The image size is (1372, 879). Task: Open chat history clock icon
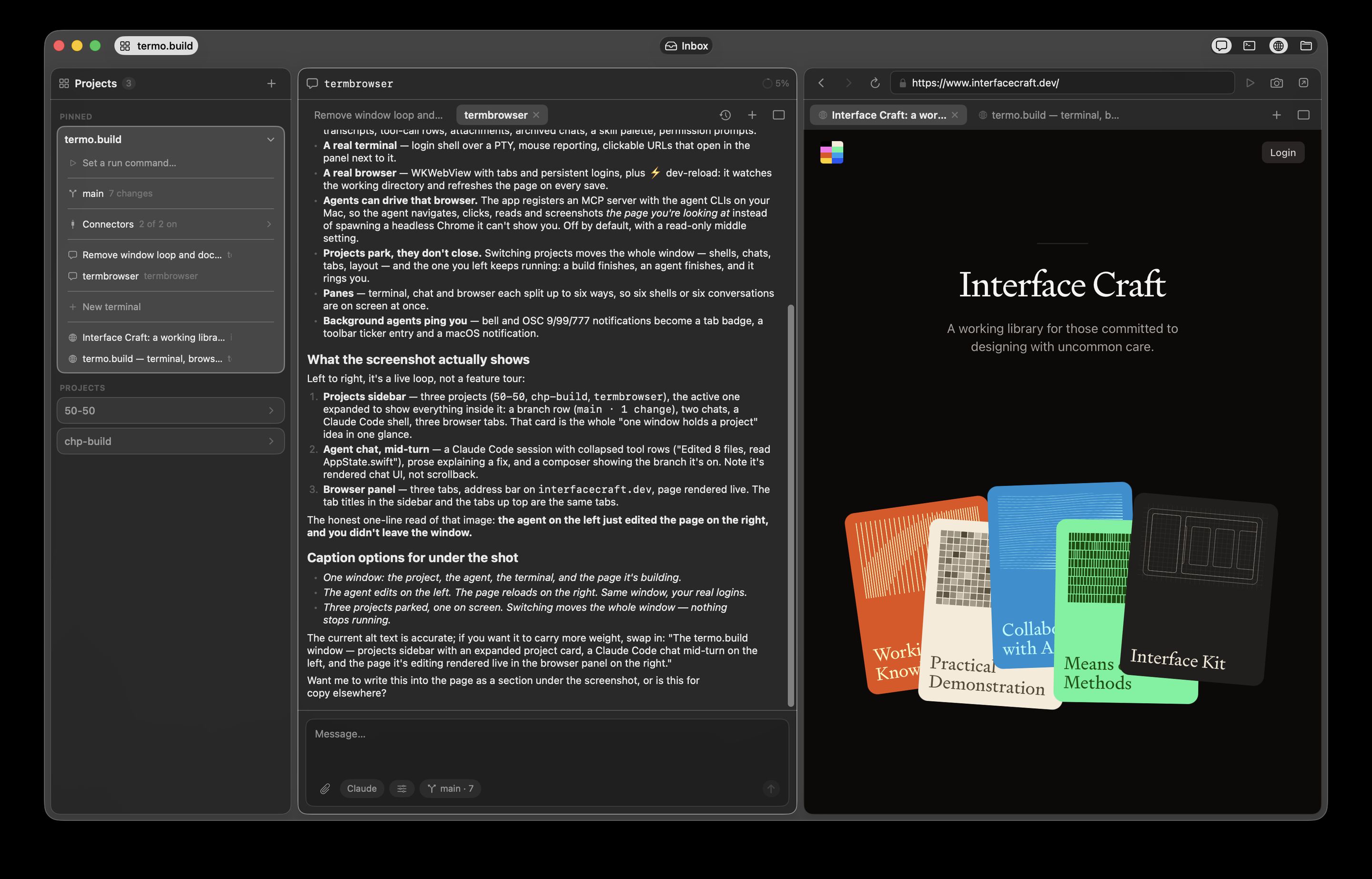click(726, 115)
